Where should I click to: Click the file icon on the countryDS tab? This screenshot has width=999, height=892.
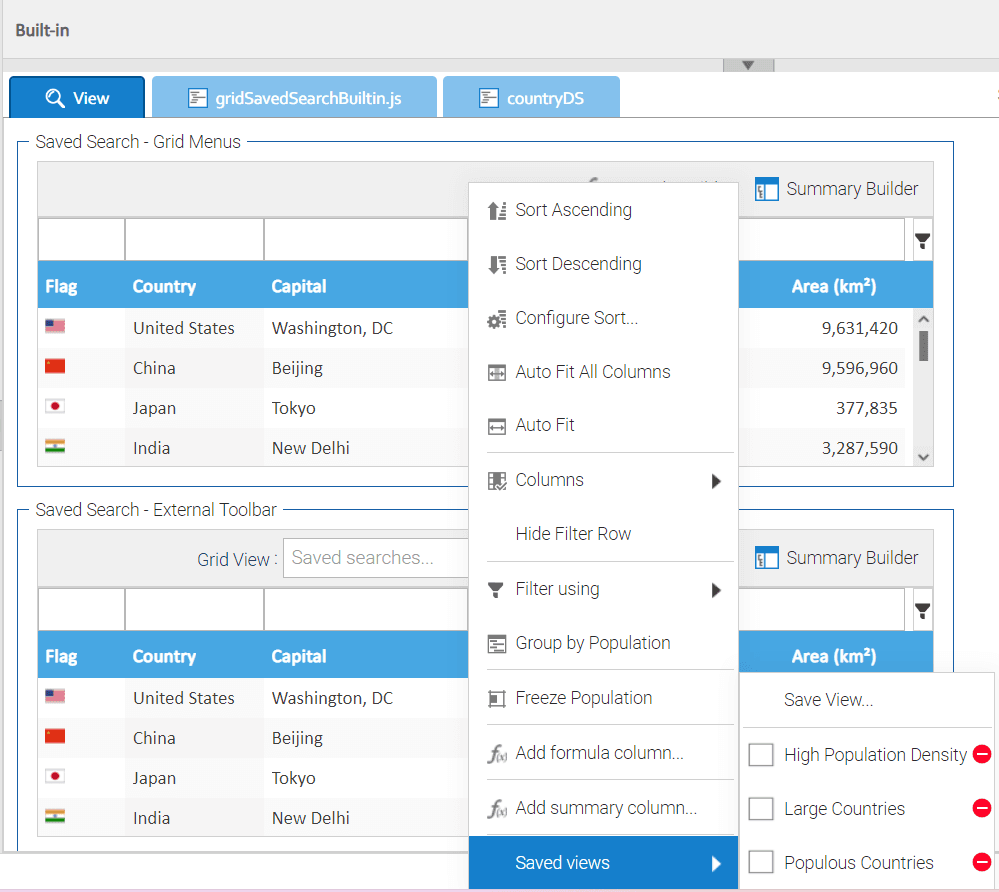[x=489, y=98]
